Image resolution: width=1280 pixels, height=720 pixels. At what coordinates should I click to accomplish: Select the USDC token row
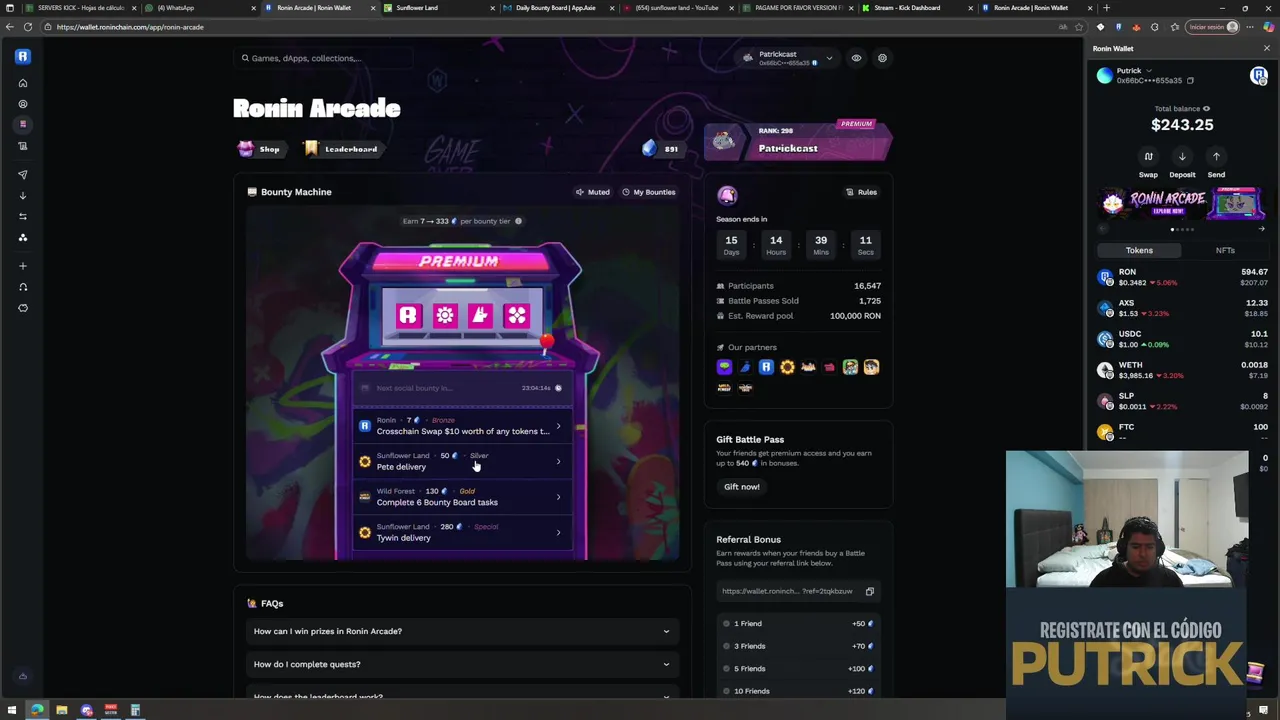[1182, 339]
